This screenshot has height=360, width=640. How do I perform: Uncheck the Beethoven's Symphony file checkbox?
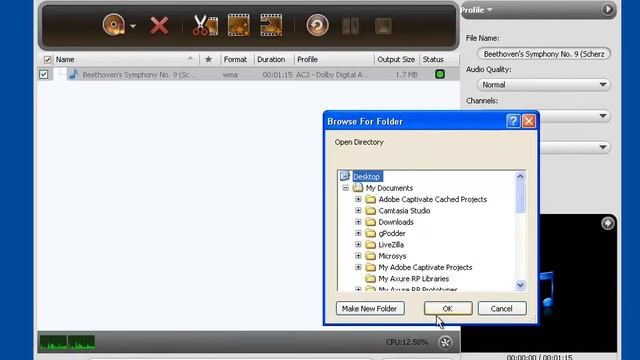point(44,74)
